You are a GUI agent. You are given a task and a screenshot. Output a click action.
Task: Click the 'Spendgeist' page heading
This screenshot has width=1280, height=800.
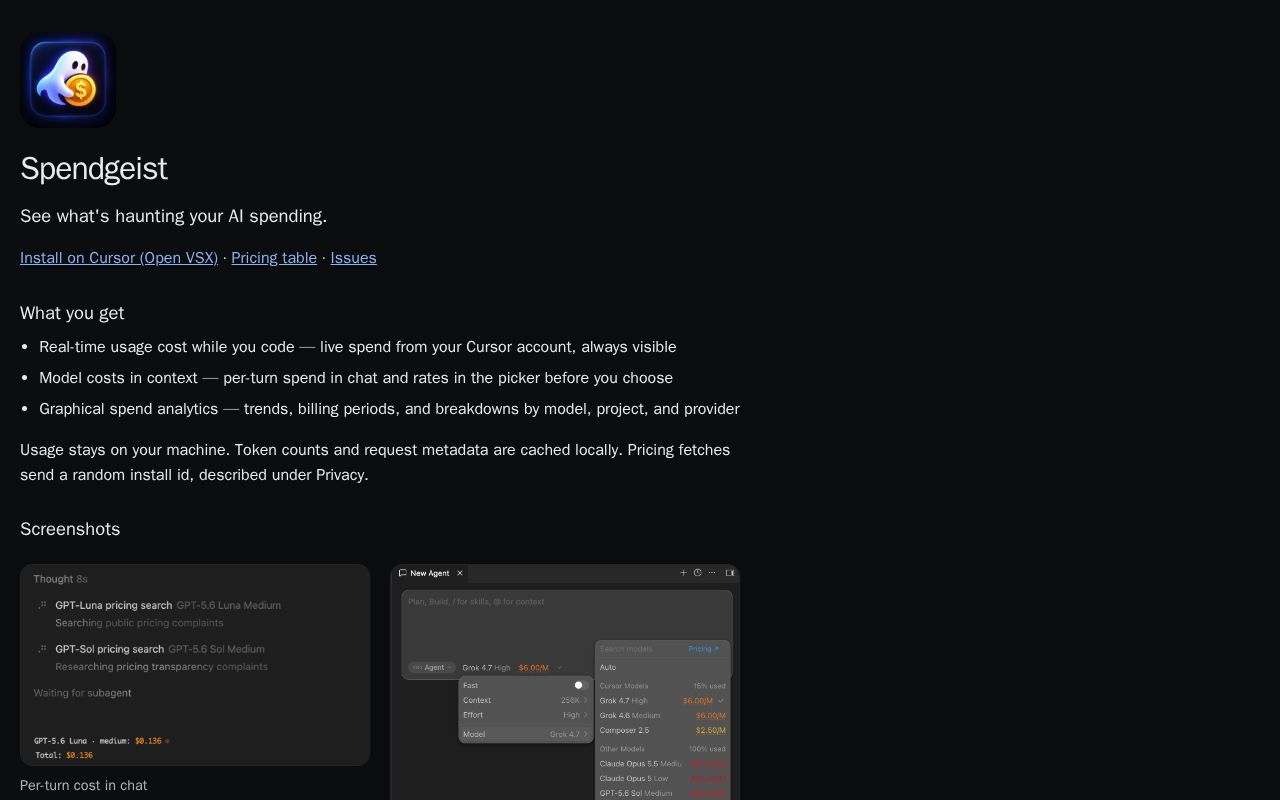[94, 168]
